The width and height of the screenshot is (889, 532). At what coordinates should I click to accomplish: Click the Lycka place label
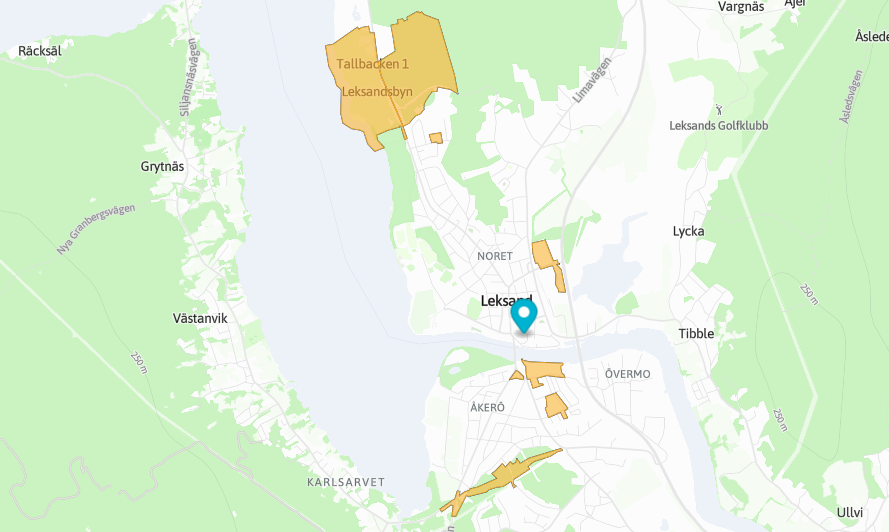[x=688, y=231]
